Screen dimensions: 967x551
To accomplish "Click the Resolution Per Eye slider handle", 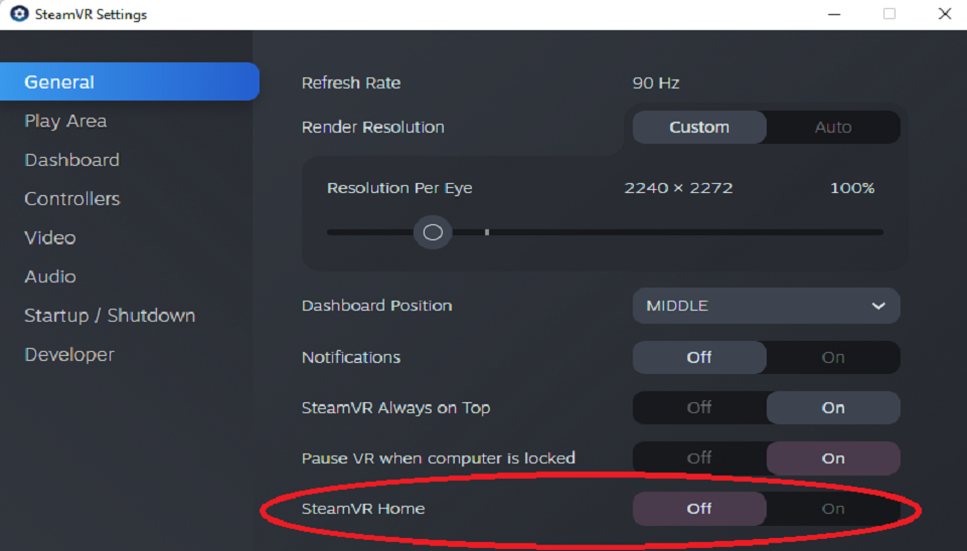I will [x=433, y=232].
